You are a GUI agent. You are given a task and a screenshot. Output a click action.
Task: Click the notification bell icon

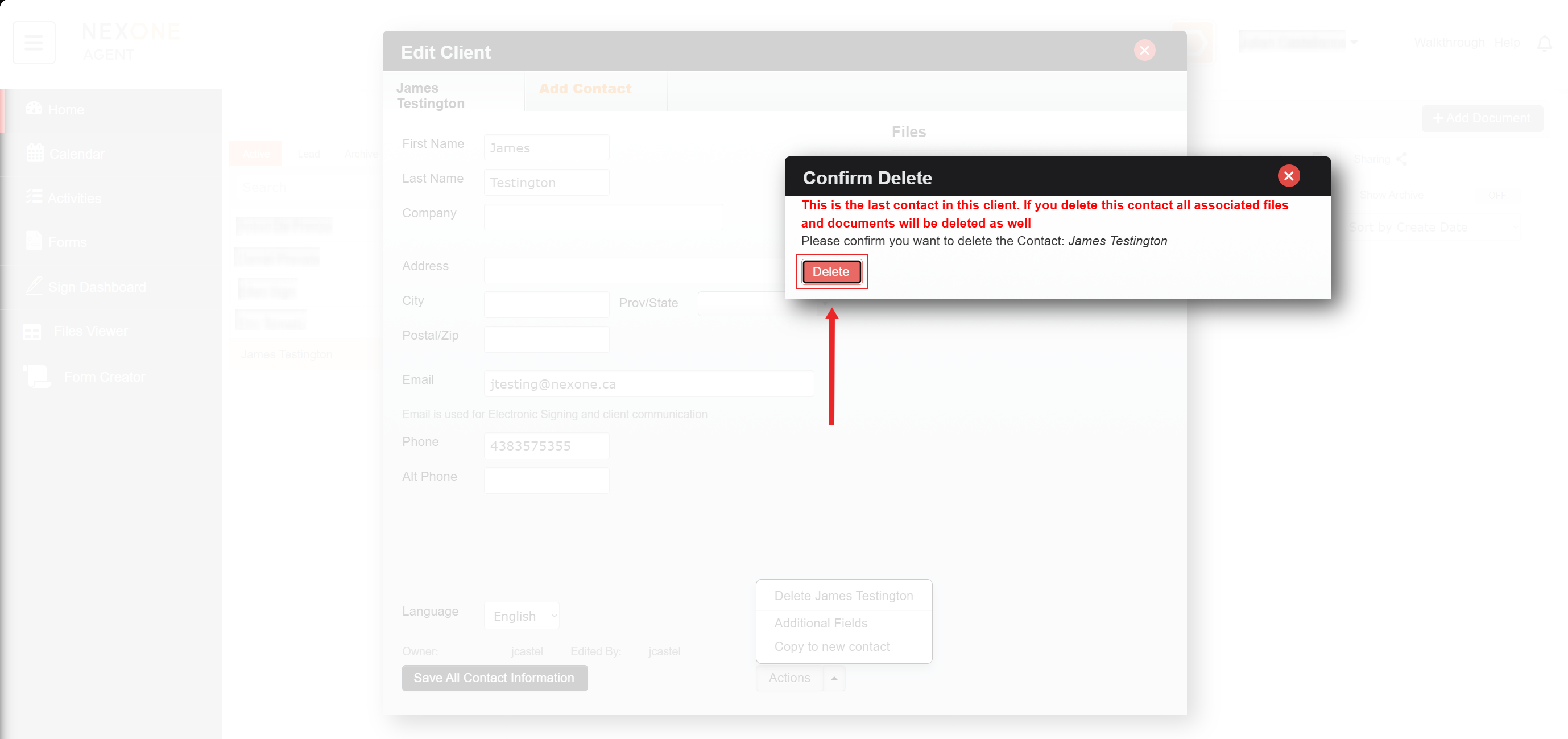coord(1544,43)
